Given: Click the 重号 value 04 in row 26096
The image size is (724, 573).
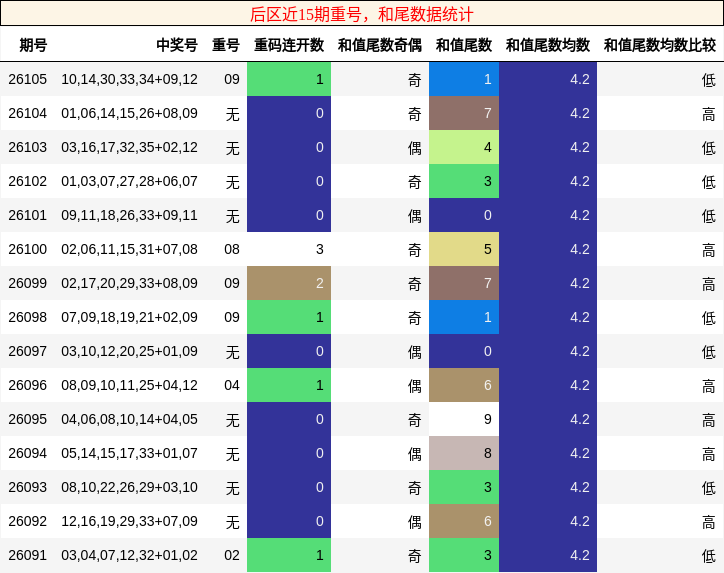Looking at the screenshot, I should tap(232, 385).
